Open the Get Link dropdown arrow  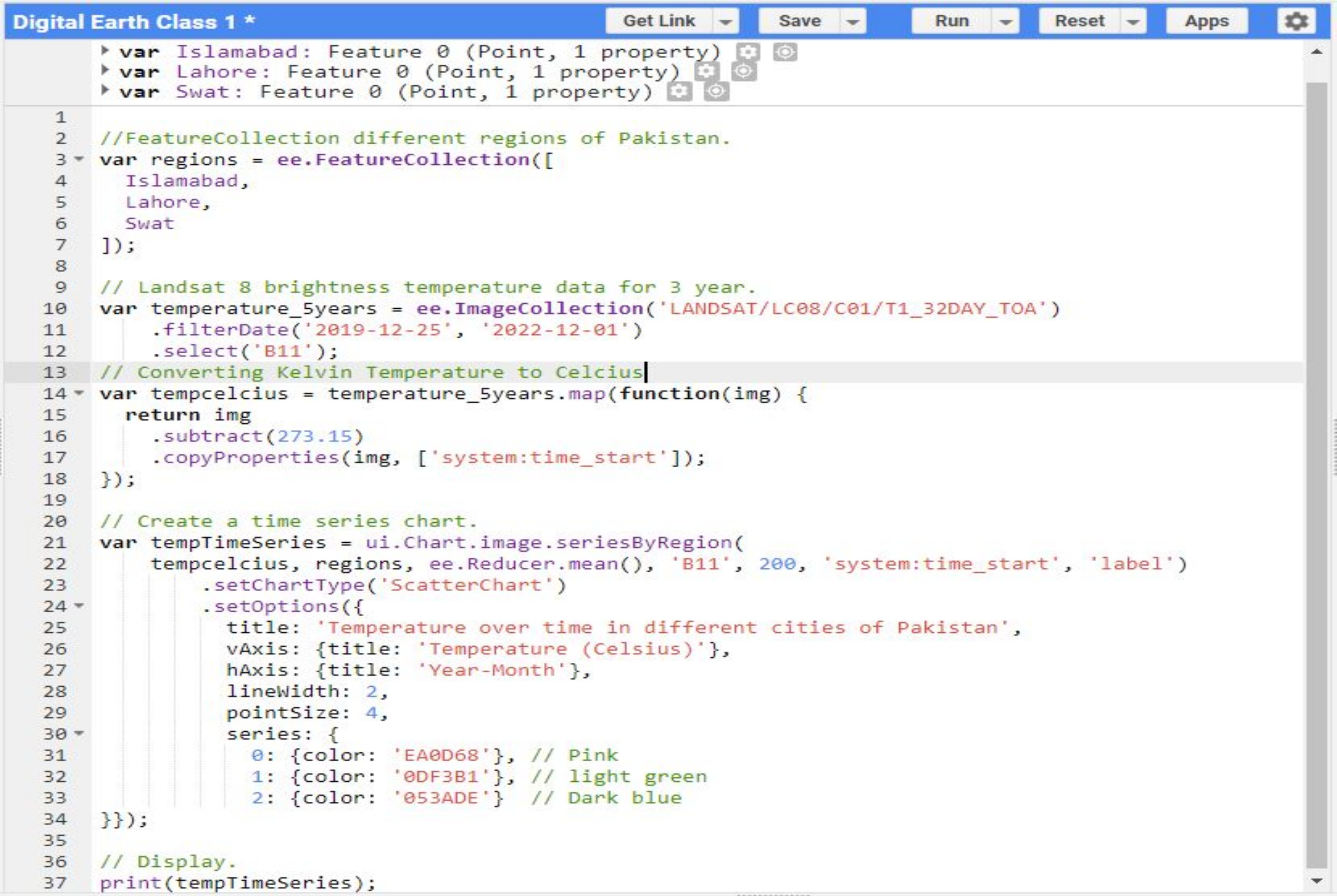pos(726,21)
